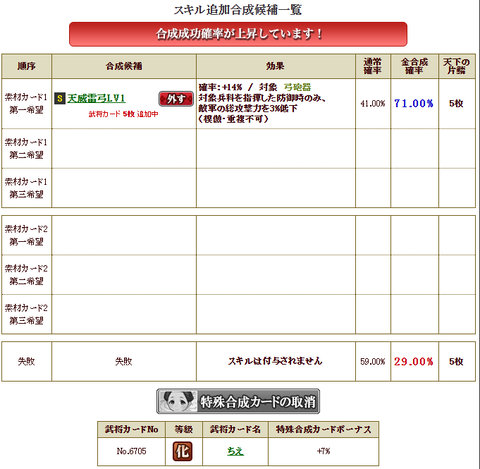Click the 通常確率 column header

(x=373, y=66)
